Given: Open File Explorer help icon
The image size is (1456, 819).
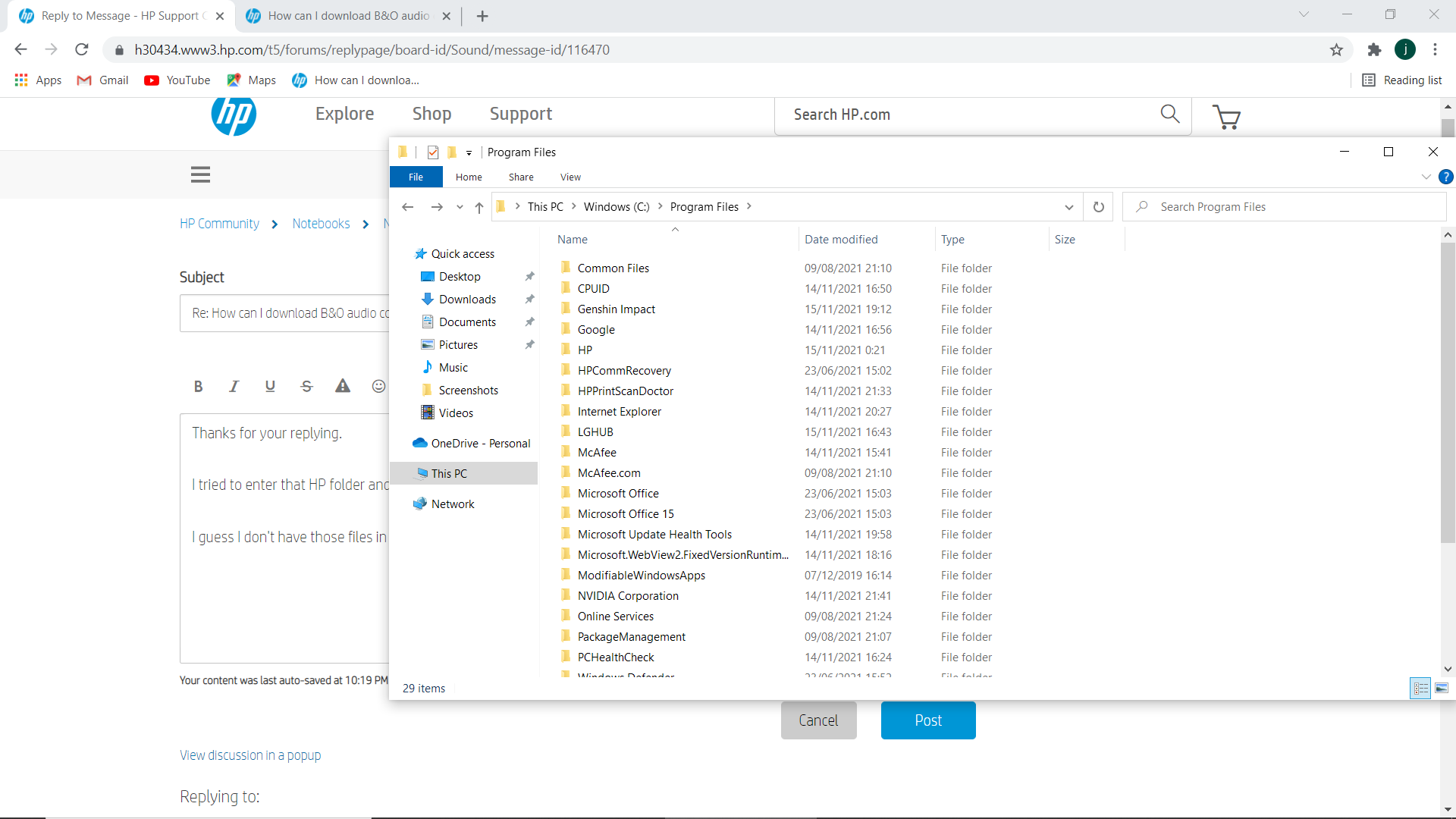Looking at the screenshot, I should (1446, 177).
